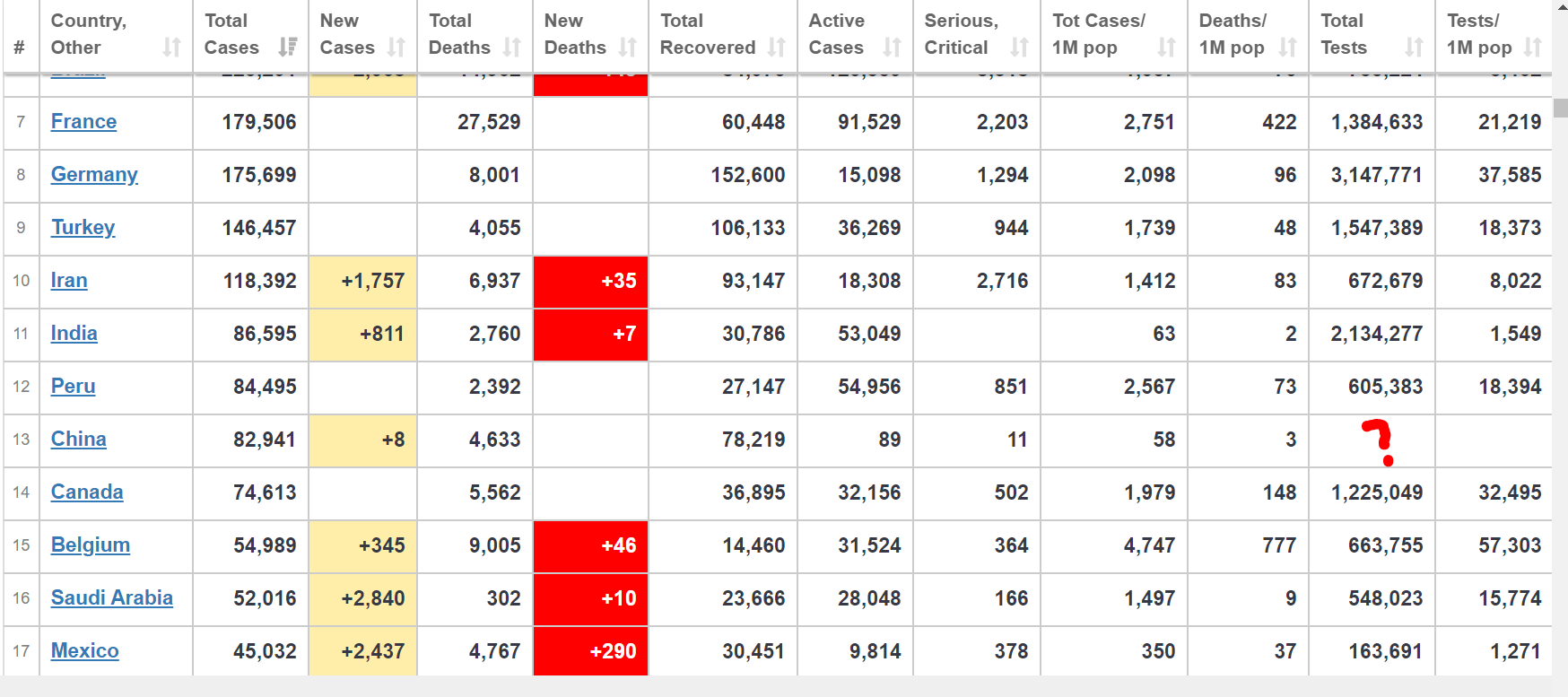The width and height of the screenshot is (1568, 697).
Task: Select Belgium new cases +345
Action: point(382,545)
